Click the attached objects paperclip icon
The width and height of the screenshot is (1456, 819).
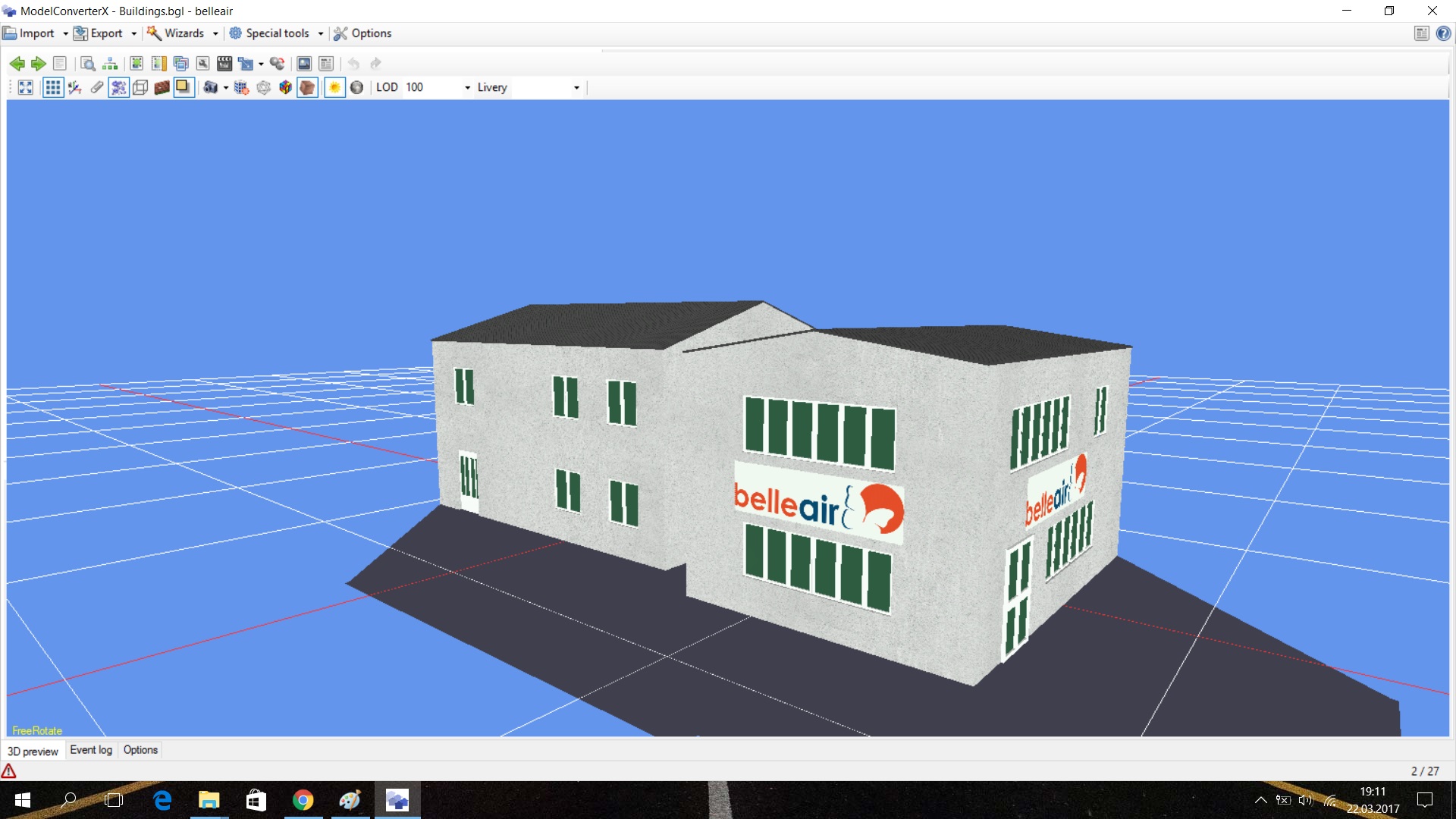coord(97,87)
